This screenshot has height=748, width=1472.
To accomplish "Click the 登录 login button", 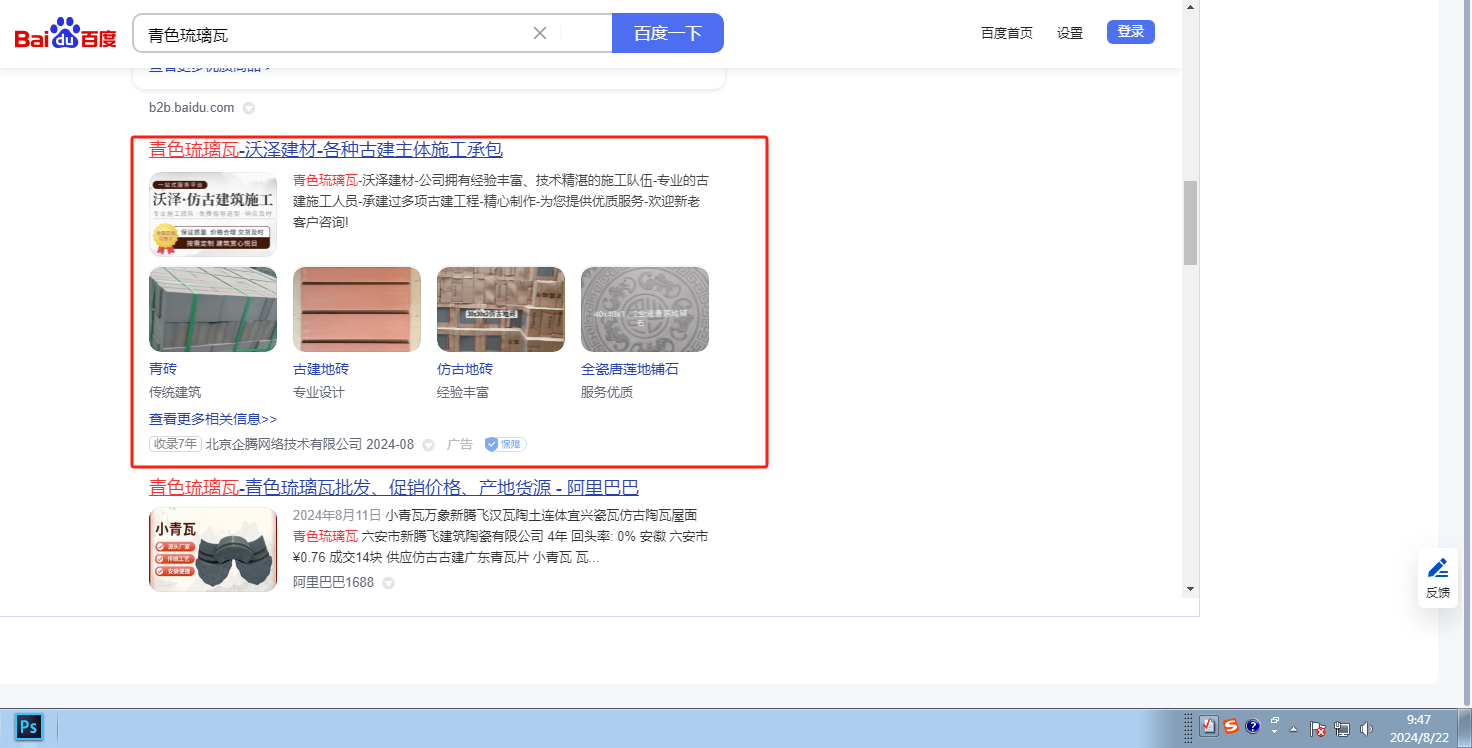I will [1131, 32].
